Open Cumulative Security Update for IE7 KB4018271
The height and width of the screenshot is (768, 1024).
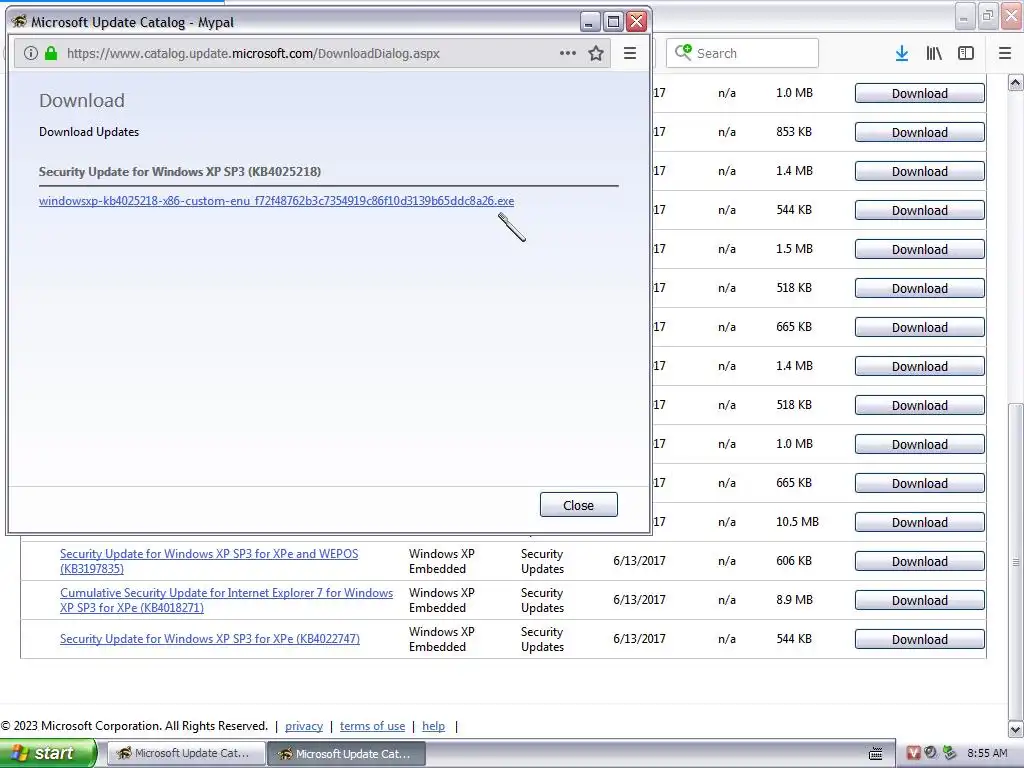(227, 600)
